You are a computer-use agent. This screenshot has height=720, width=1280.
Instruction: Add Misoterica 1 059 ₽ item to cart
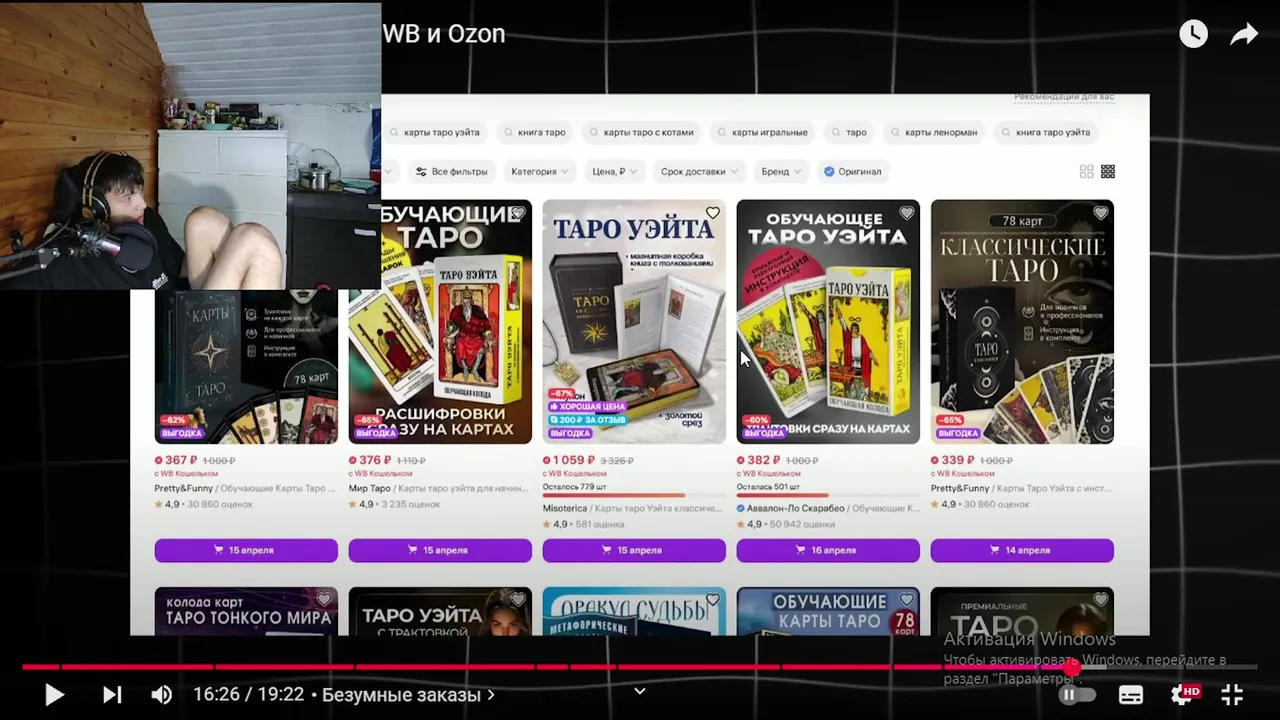pos(634,550)
